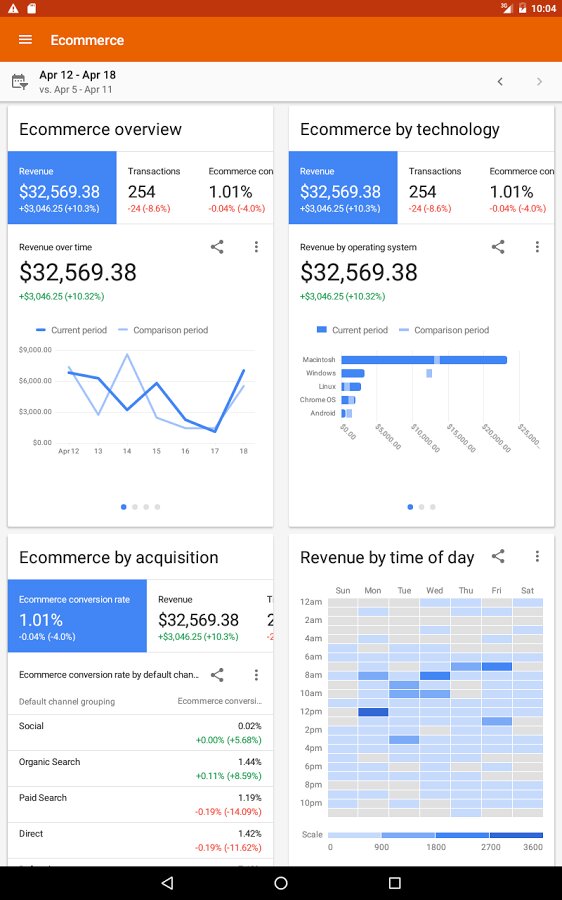This screenshot has width=562, height=900.
Task: Tap the Paid Search channel row
Action: 140,804
